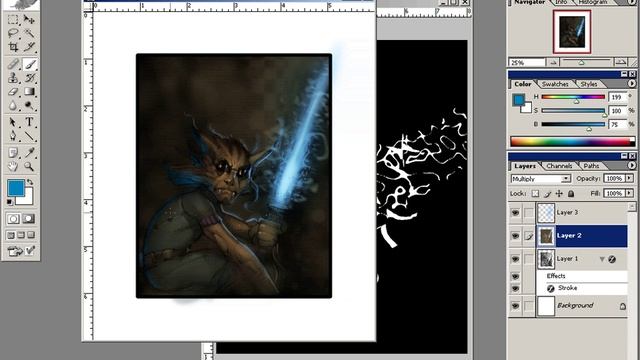640x360 pixels.
Task: Select the Dodge tool
Action: point(29,105)
